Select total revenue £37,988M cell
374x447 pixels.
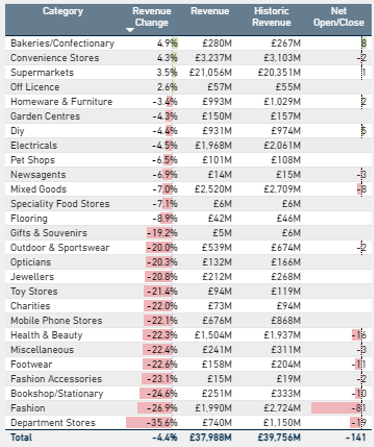210,437
